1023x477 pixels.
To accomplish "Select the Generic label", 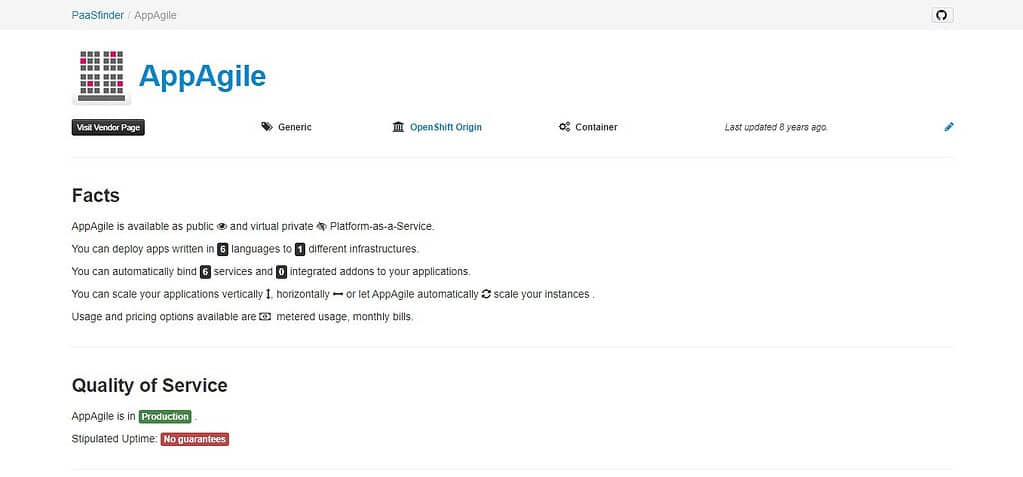I will (295, 127).
